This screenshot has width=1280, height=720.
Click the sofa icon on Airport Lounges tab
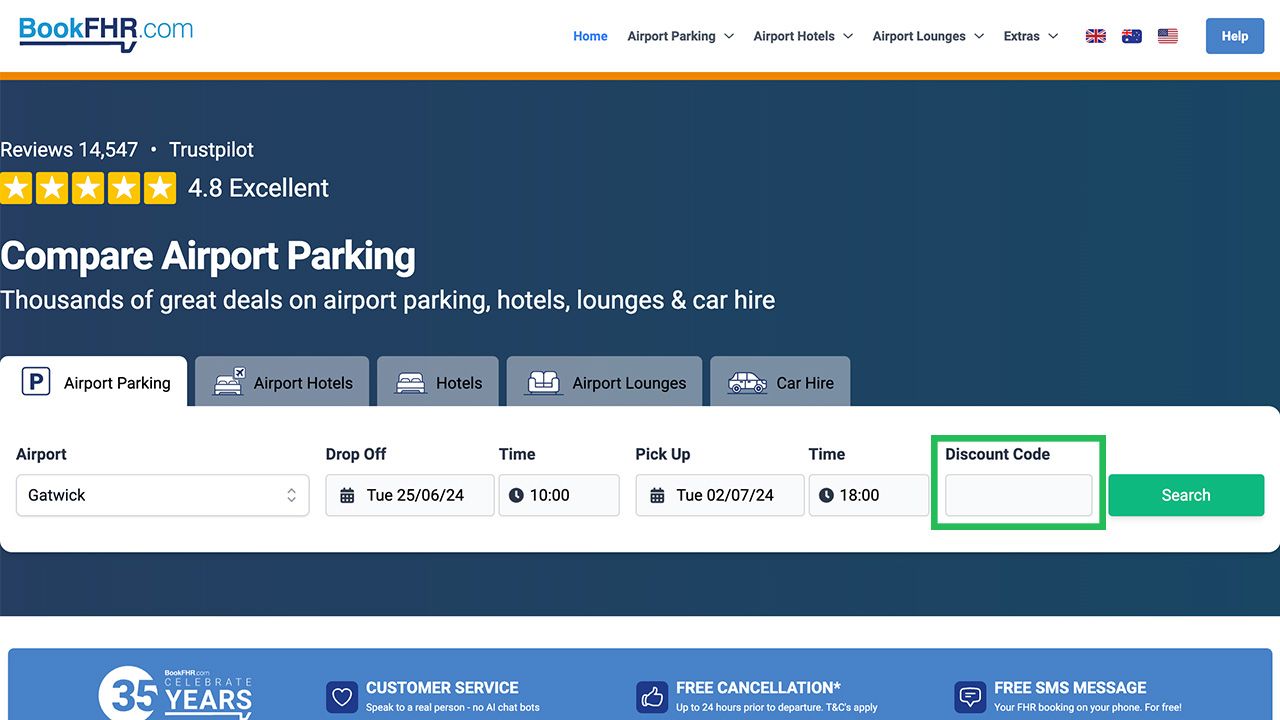543,382
